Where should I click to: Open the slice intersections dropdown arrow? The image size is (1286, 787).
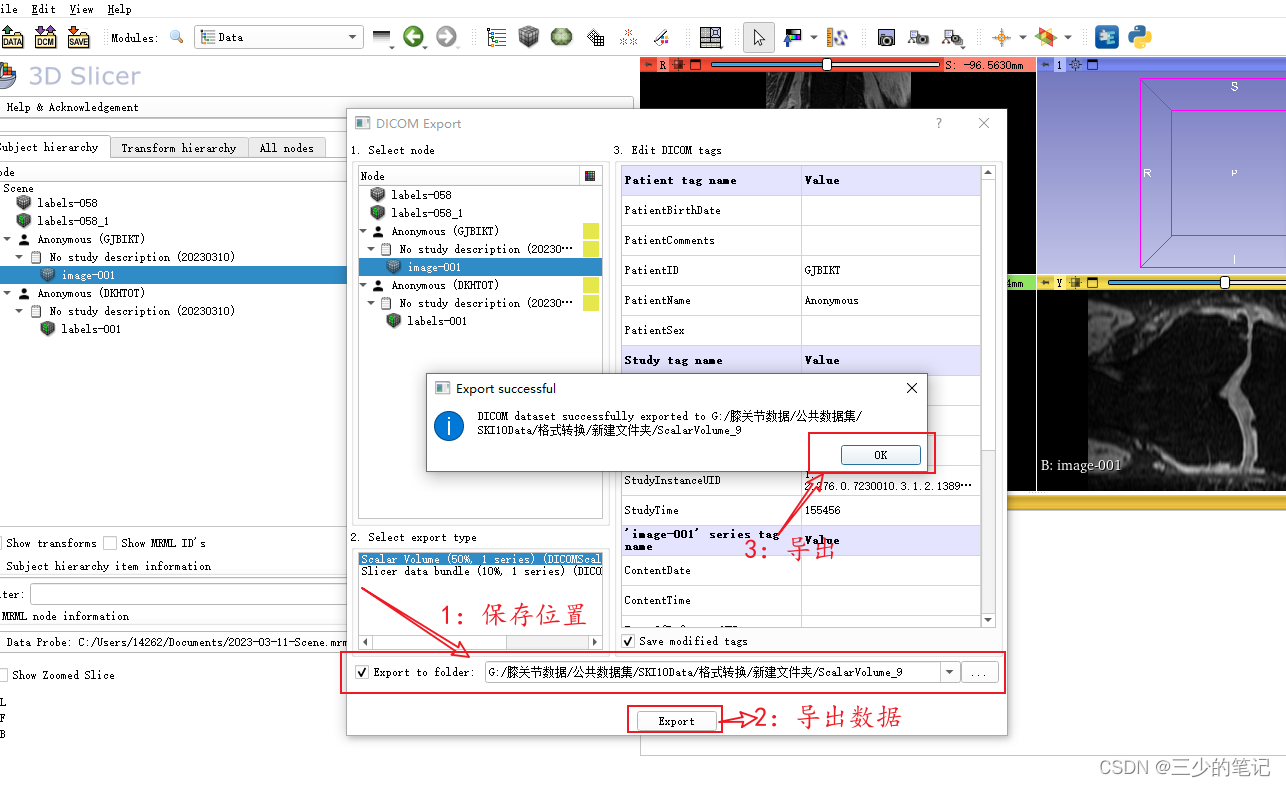(1068, 38)
